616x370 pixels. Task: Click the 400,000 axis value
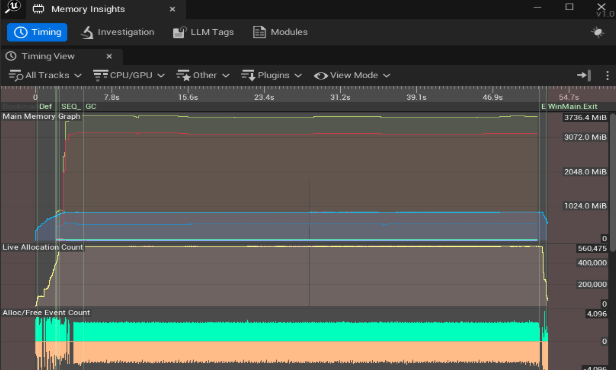[592, 262]
